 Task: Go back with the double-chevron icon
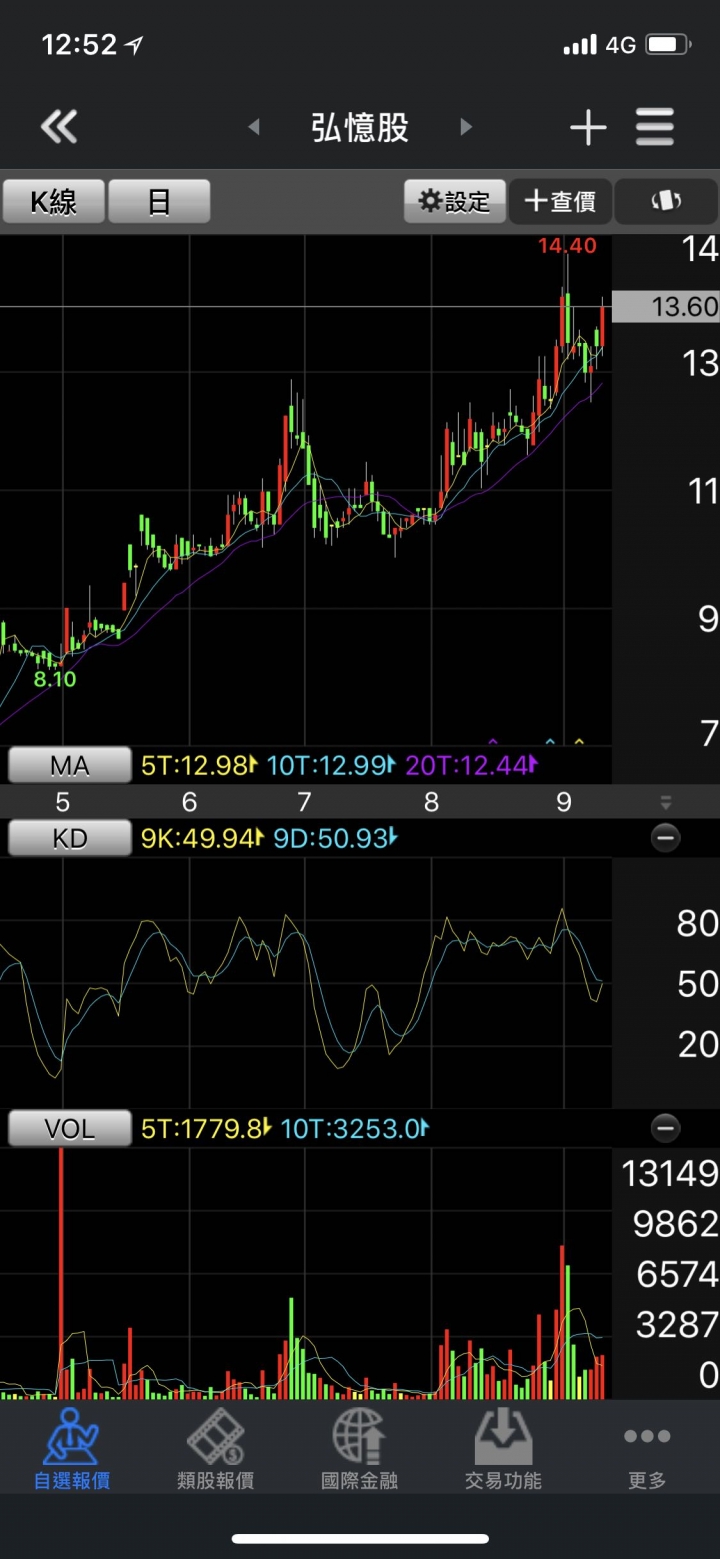(59, 127)
